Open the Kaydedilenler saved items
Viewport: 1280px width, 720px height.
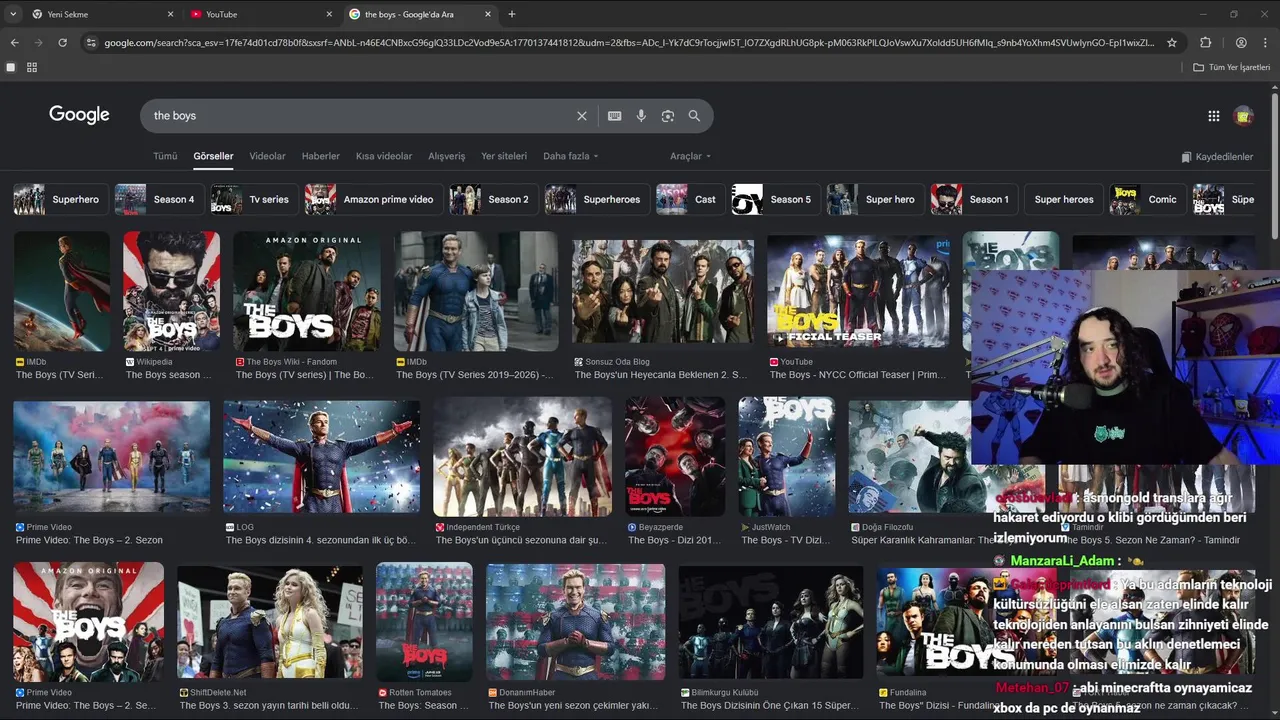tap(1217, 157)
